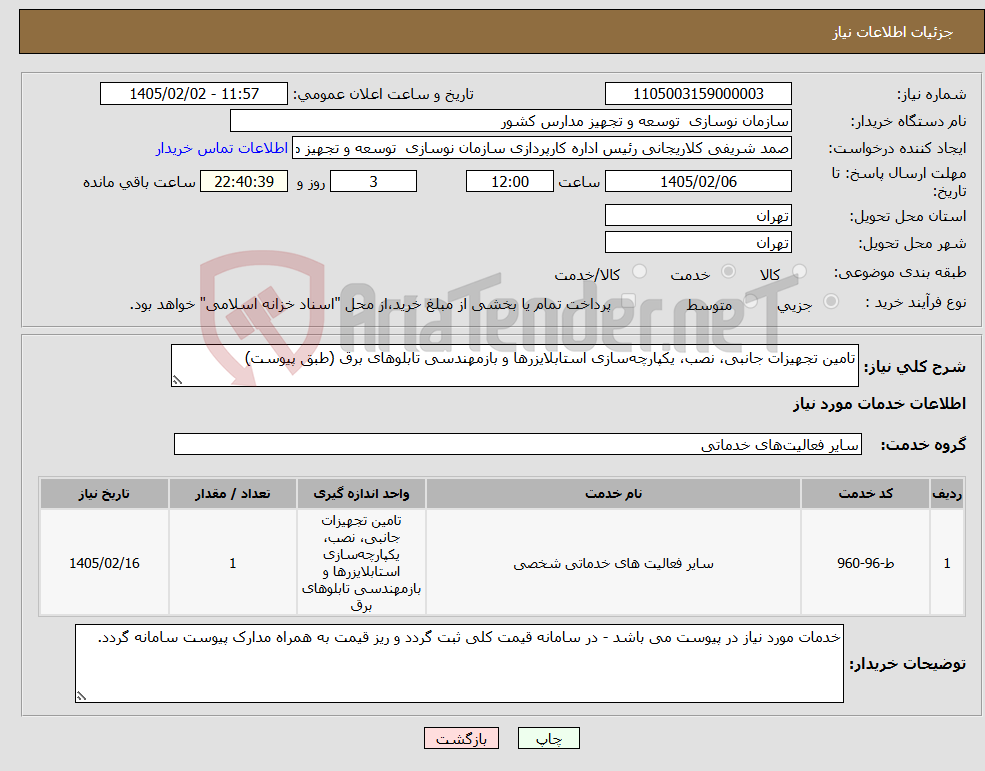Screen dimensions: 985x771
Task: Click the announcement date field 1405/02/02 - 11:57
Action: point(193,94)
